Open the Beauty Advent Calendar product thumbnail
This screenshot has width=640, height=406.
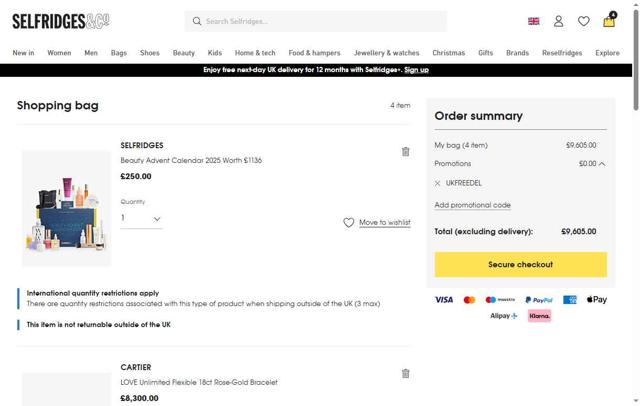(x=67, y=208)
